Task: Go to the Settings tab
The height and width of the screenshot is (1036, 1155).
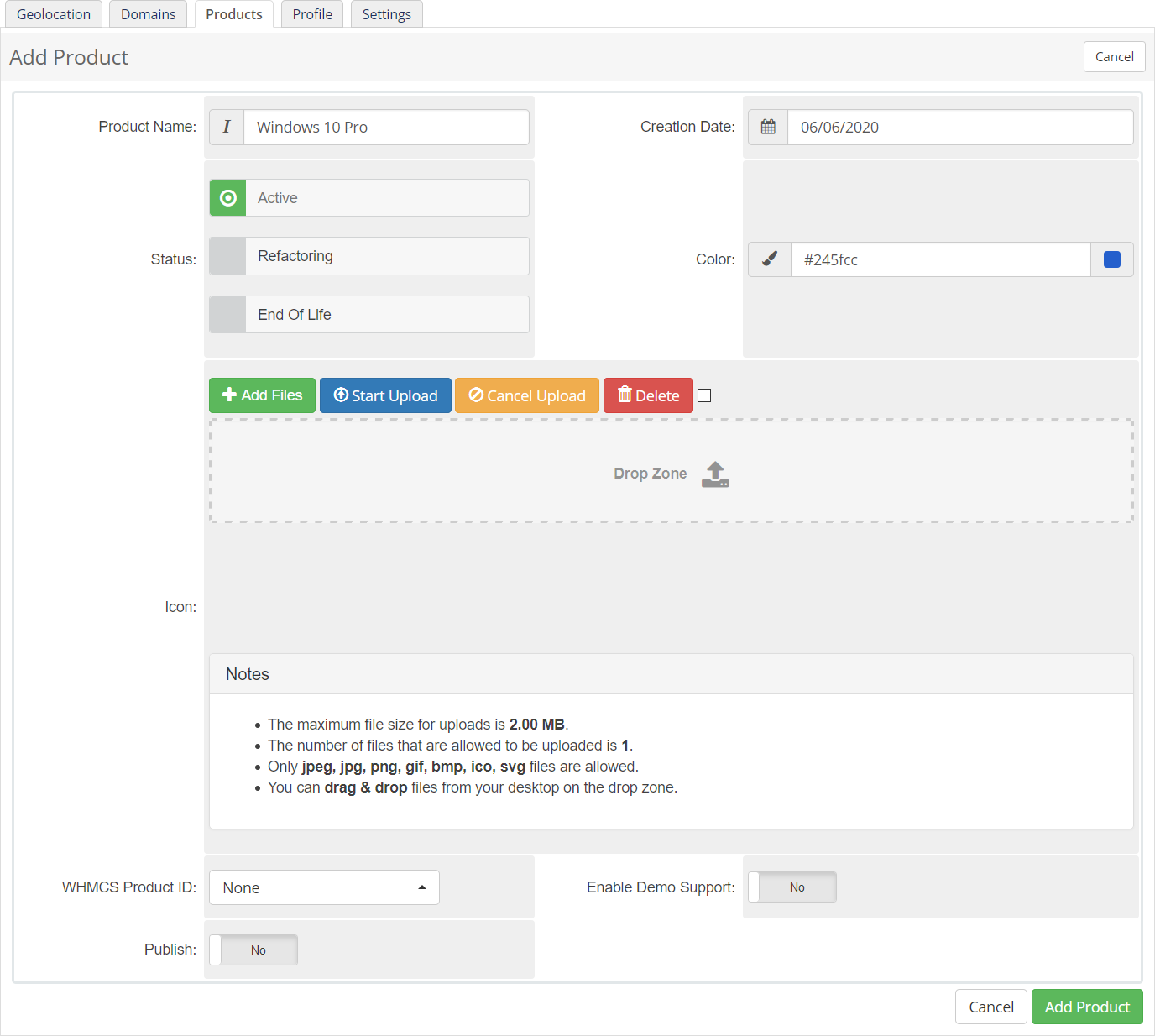Action: coord(387,14)
